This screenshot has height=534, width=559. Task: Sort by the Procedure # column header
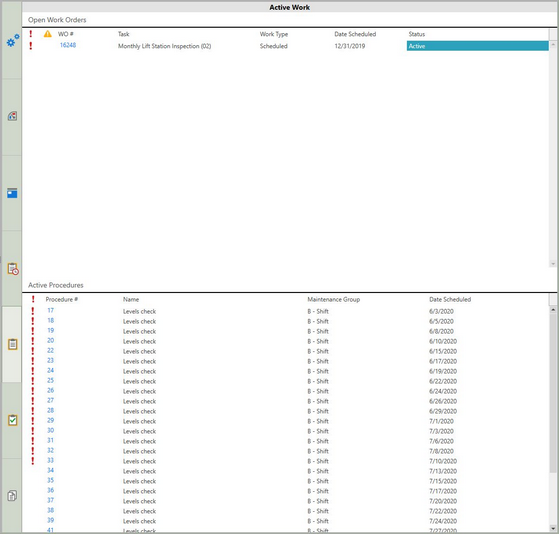coord(62,299)
